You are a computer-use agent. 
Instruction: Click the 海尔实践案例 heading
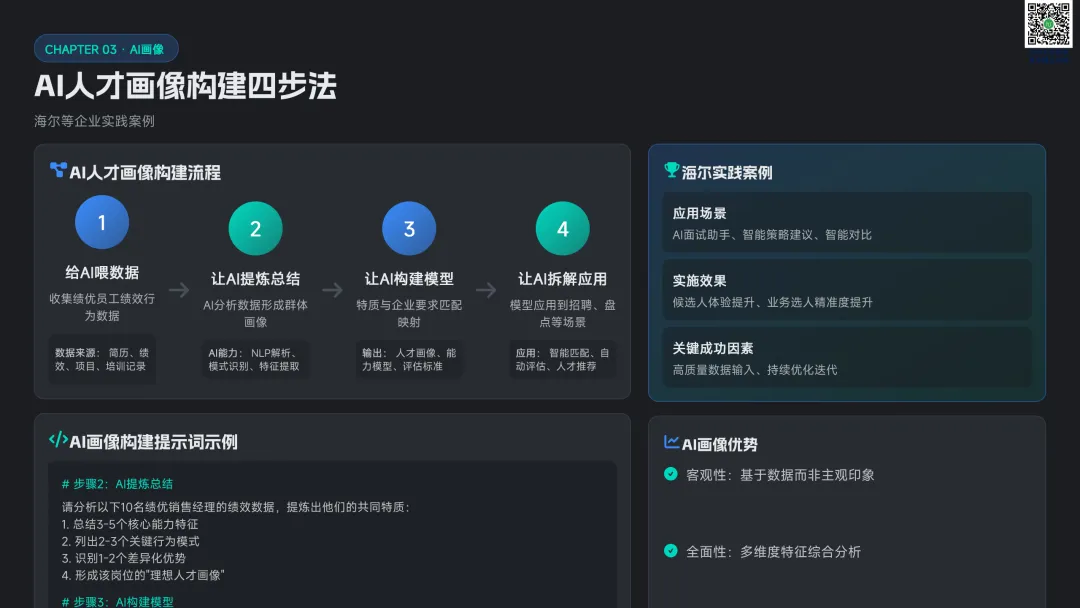727,173
